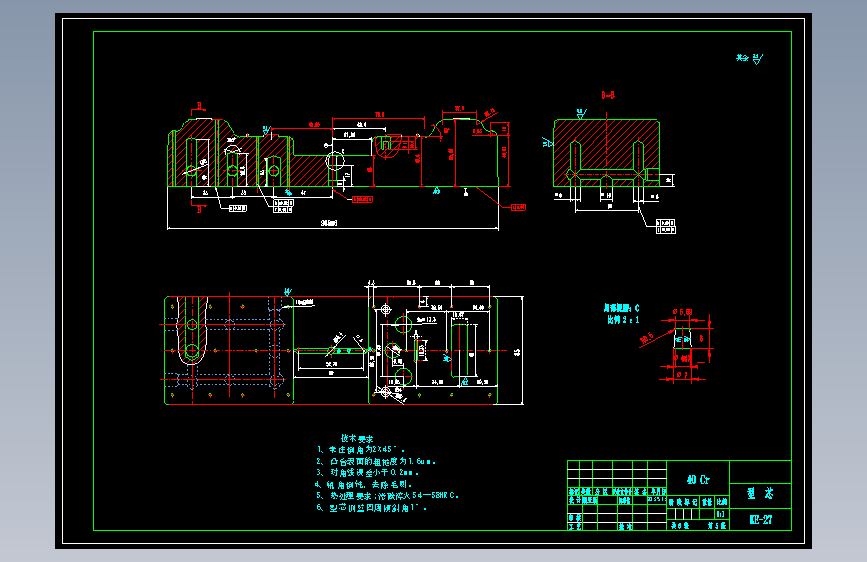This screenshot has width=867, height=562.
Task: Click the "型芯" part name in title block
Action: 760,493
